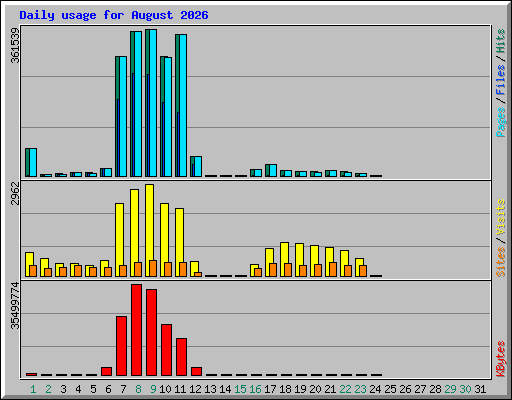
Task: Click the cyan hits bar for day 7
Action: tap(123, 117)
